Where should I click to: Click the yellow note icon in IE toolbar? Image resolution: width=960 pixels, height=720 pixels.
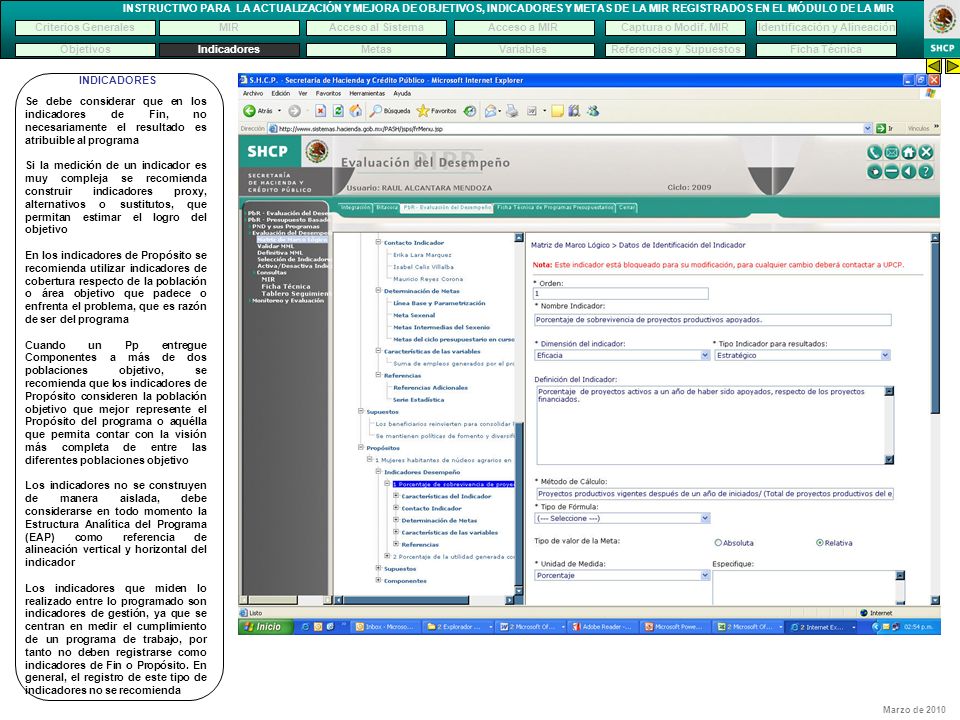pos(557,111)
